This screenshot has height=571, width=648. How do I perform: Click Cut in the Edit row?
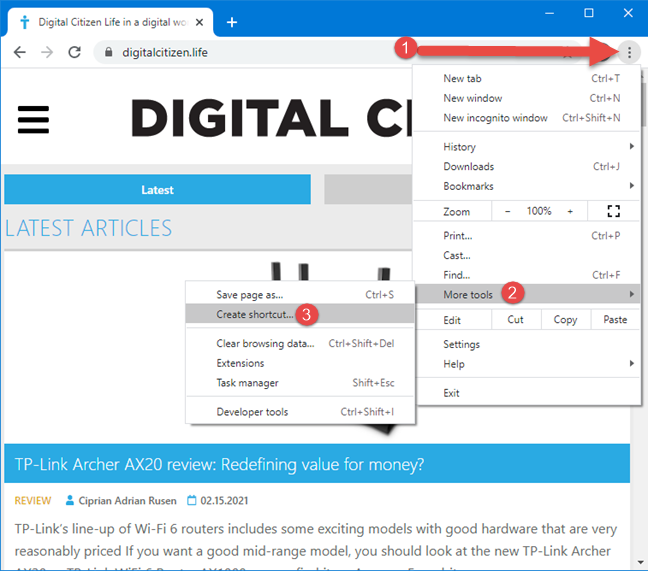click(515, 320)
